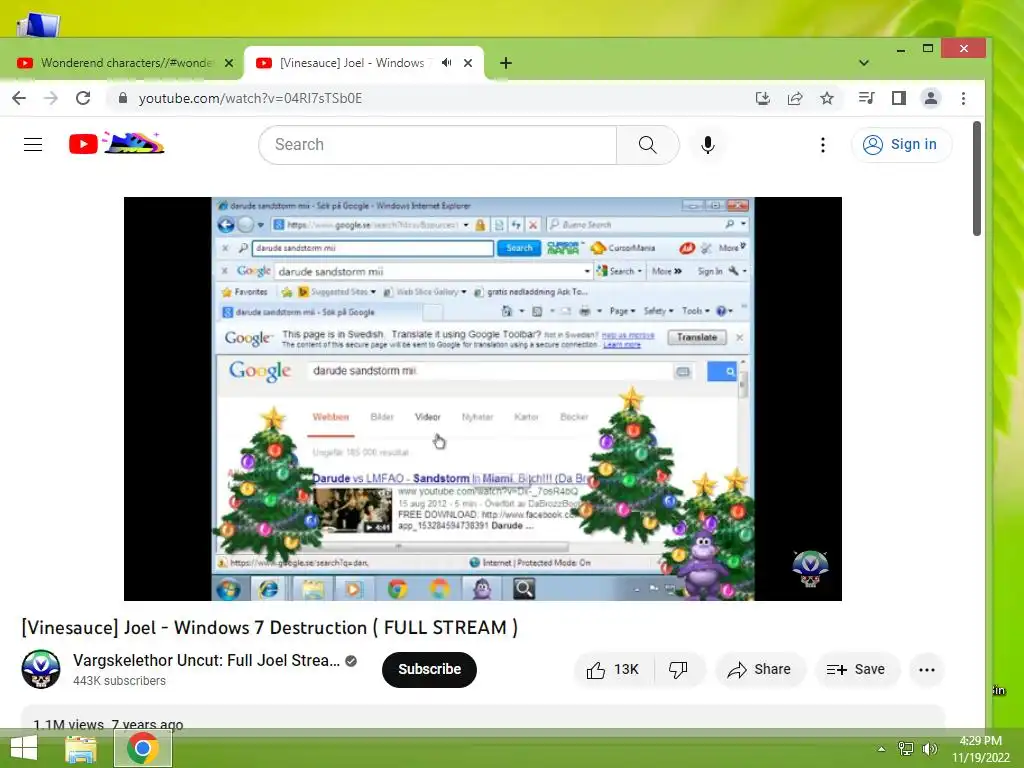Close the Vinesauce Joel tab
This screenshot has height=768, width=1024.
click(468, 63)
